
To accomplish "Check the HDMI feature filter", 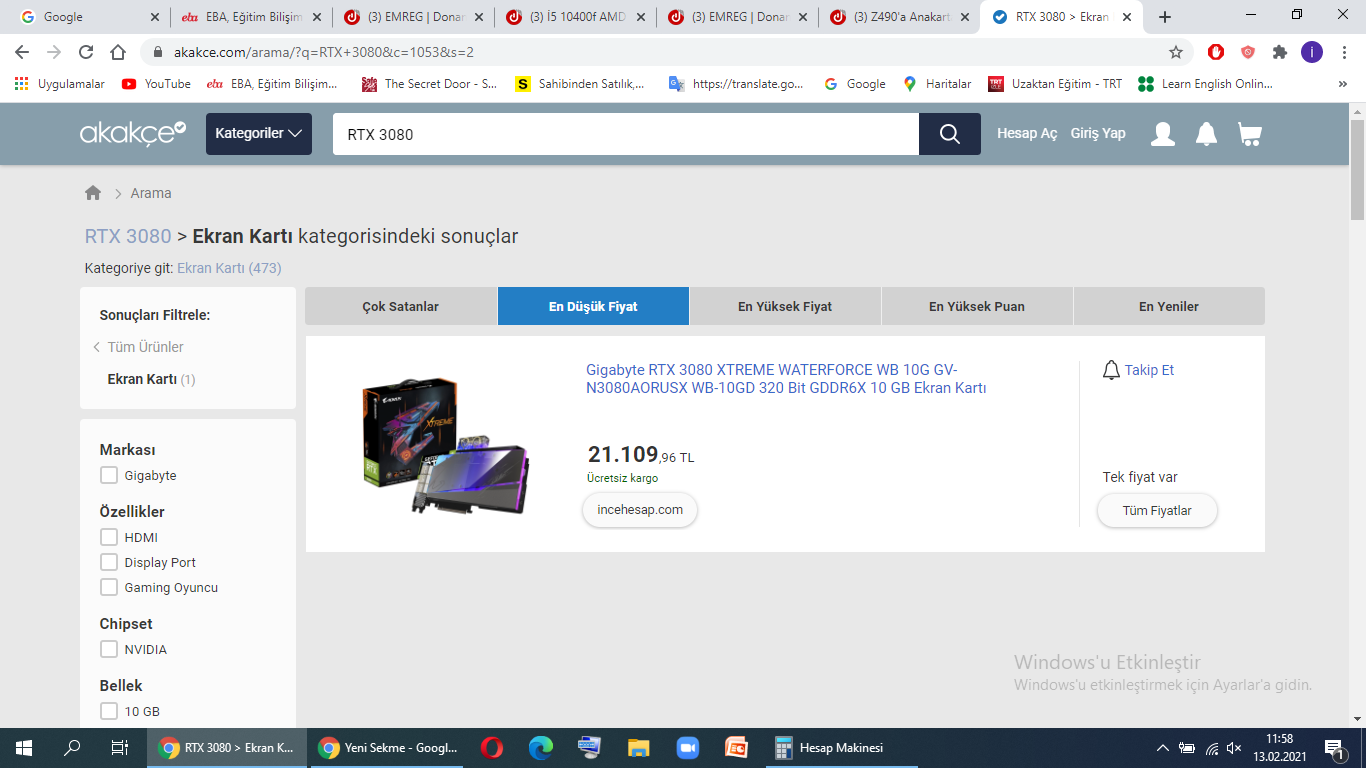I will tap(109, 537).
